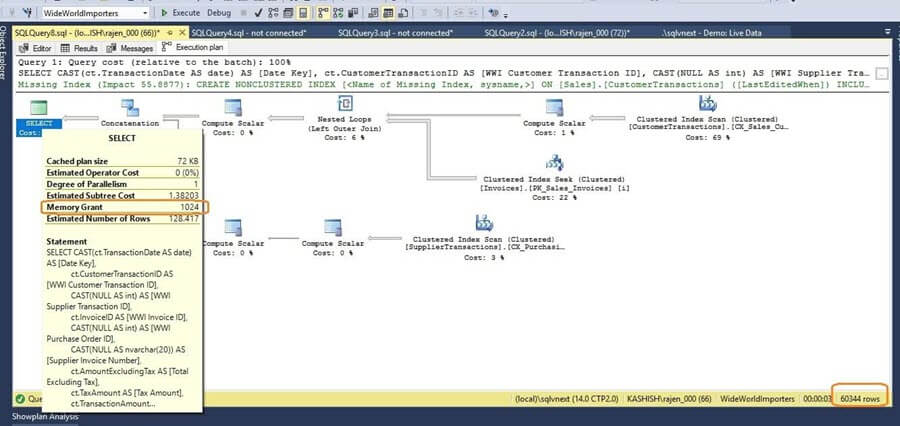Image resolution: width=900 pixels, height=426 pixels.
Task: Click '60344 rows' in status bar
Action: point(859,398)
